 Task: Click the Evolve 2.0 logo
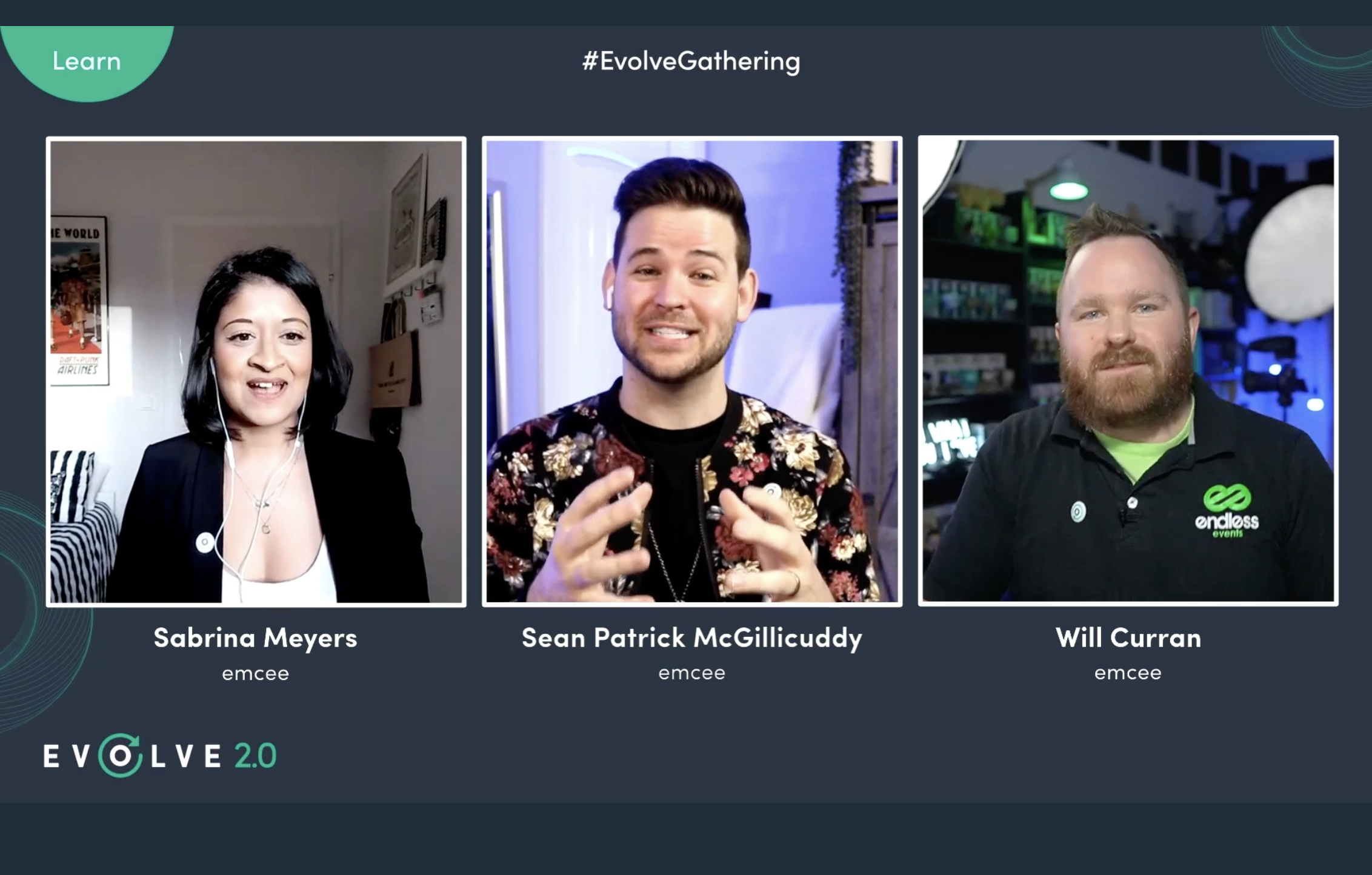(x=160, y=756)
